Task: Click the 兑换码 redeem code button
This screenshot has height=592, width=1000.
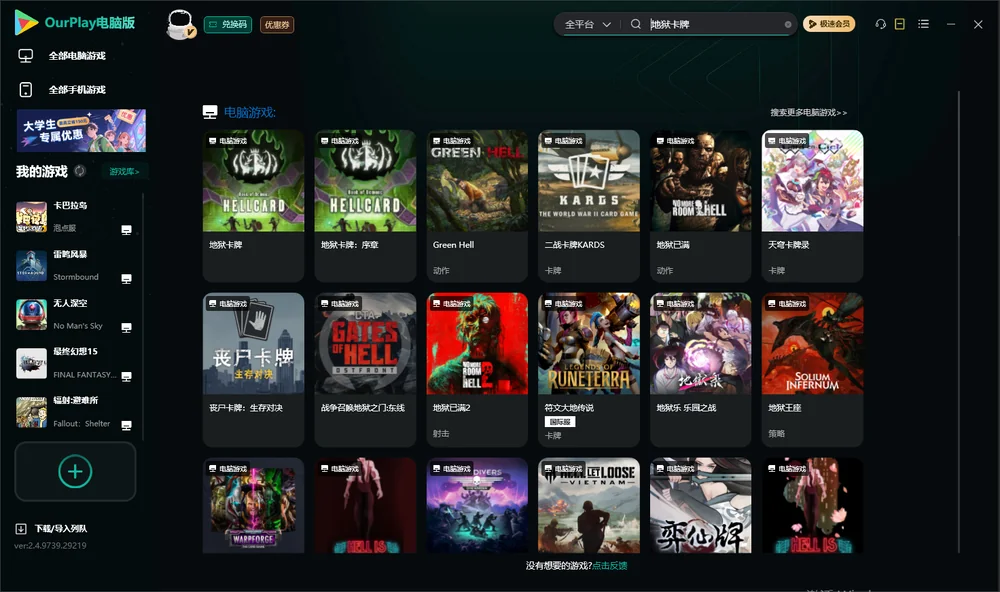Action: [228, 25]
